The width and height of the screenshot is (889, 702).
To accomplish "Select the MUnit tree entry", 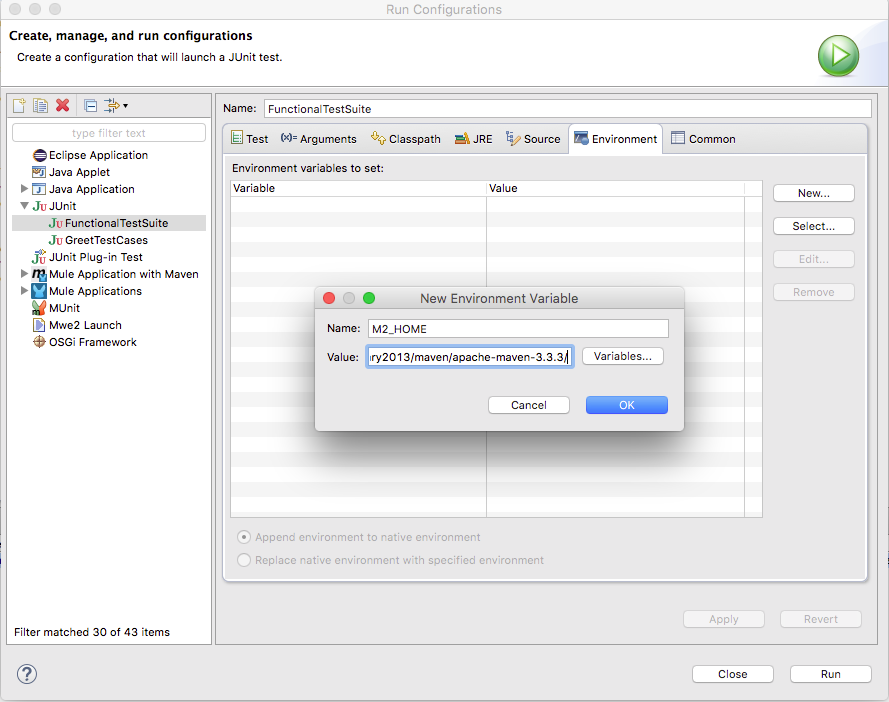I will tap(64, 308).
